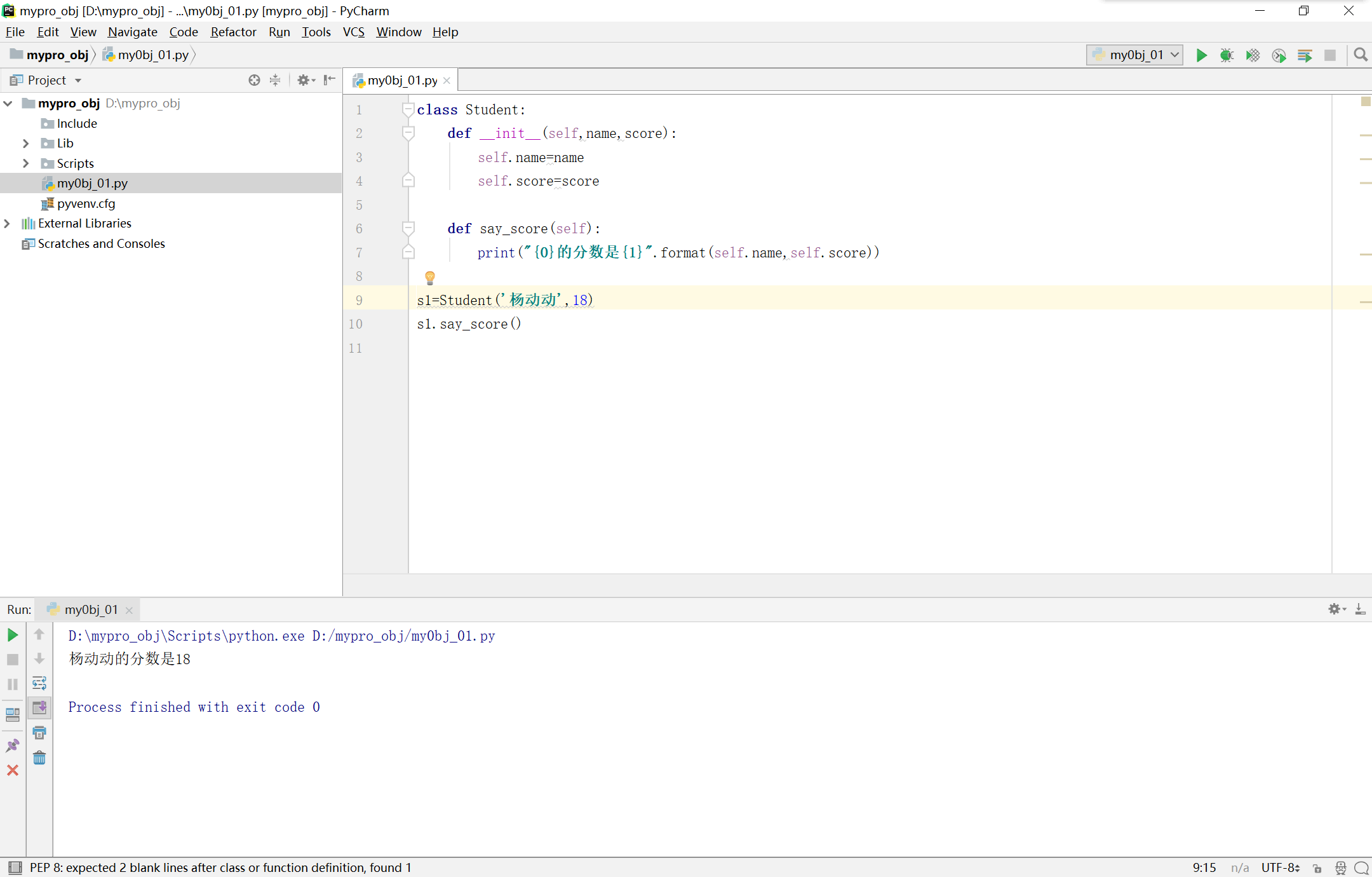Click the my0bj_01.py breadcrumb
Screen dimensions: 1372x877
(146, 55)
